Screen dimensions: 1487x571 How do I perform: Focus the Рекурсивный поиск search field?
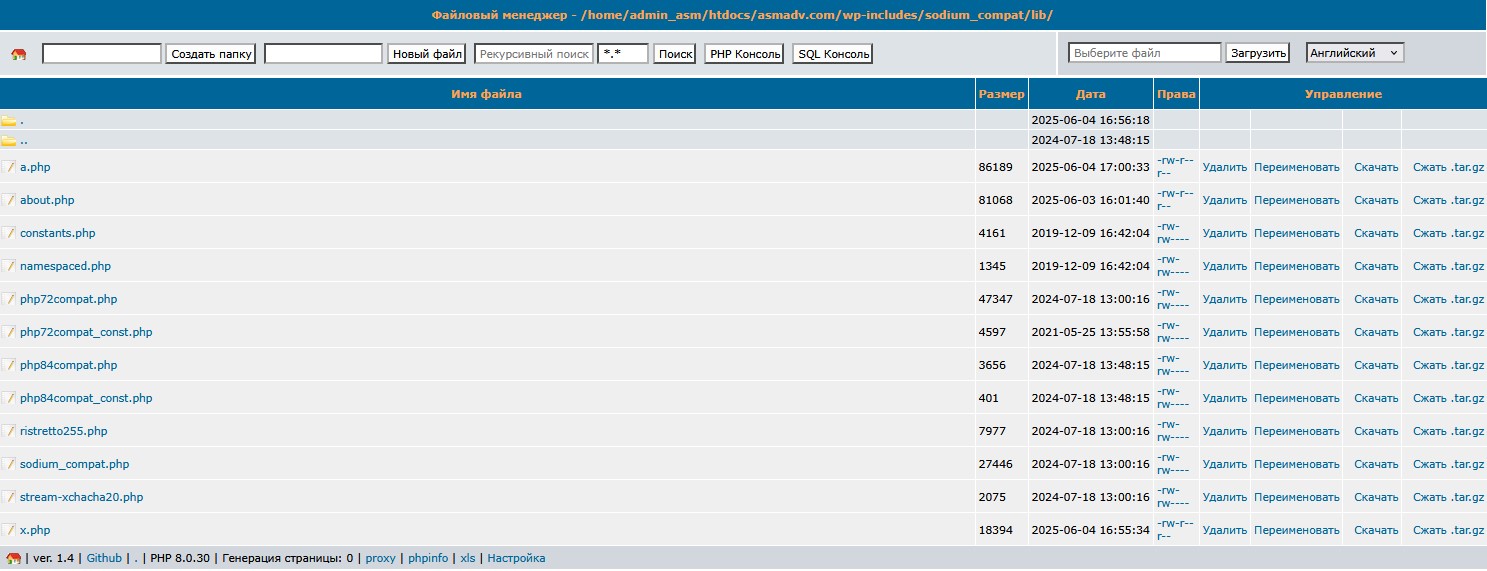[534, 54]
